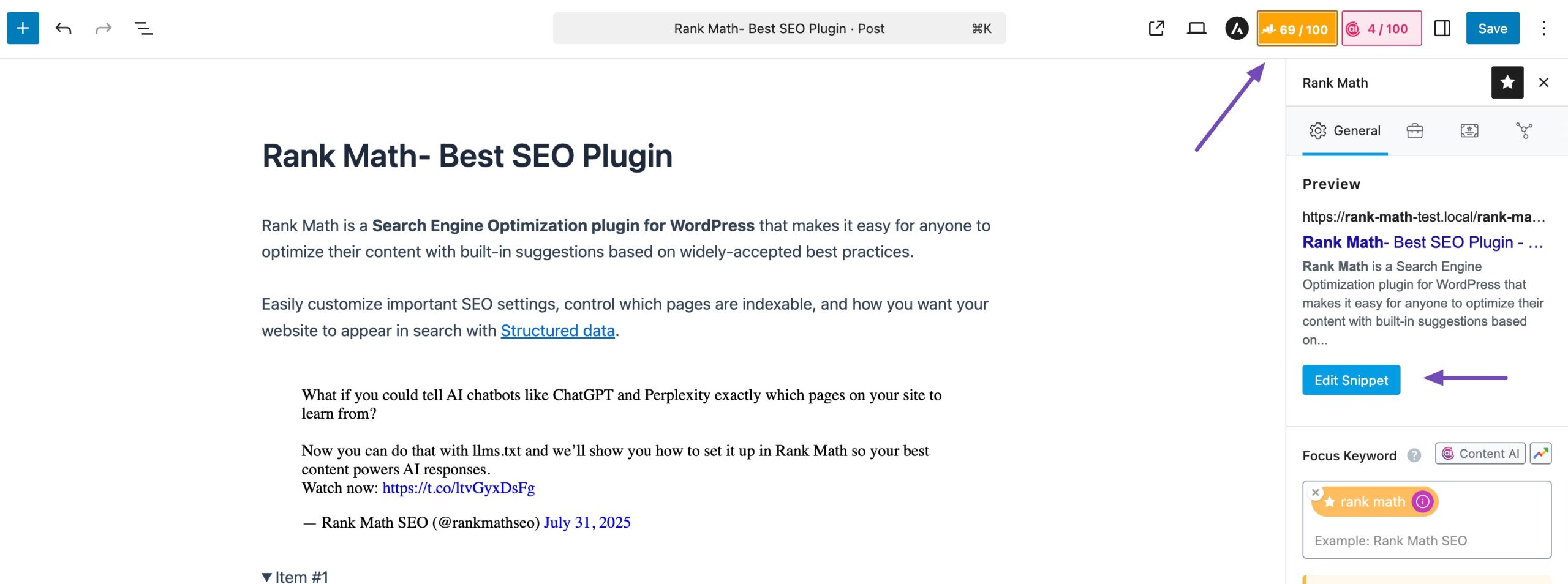Follow the Structured data link
The width and height of the screenshot is (1568, 584).
click(557, 331)
